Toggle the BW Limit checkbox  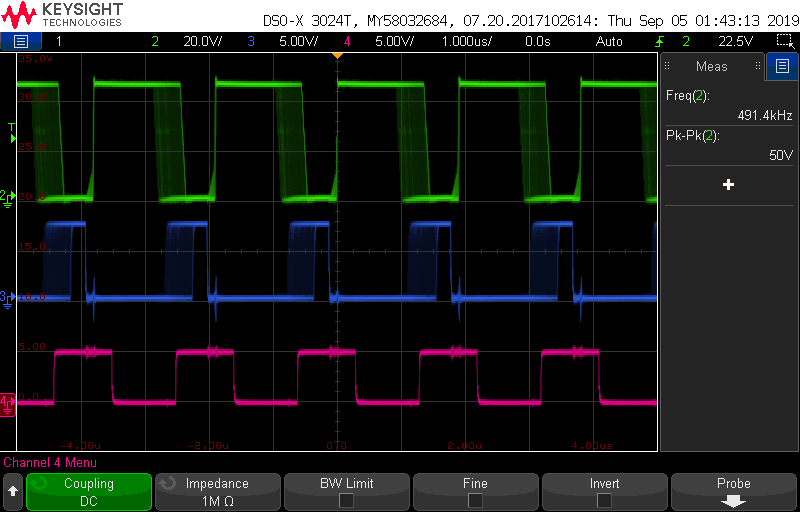346,500
